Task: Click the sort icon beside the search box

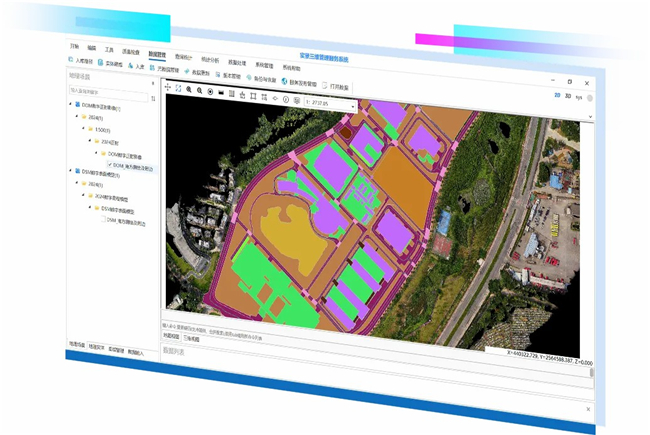Action: 152,98
